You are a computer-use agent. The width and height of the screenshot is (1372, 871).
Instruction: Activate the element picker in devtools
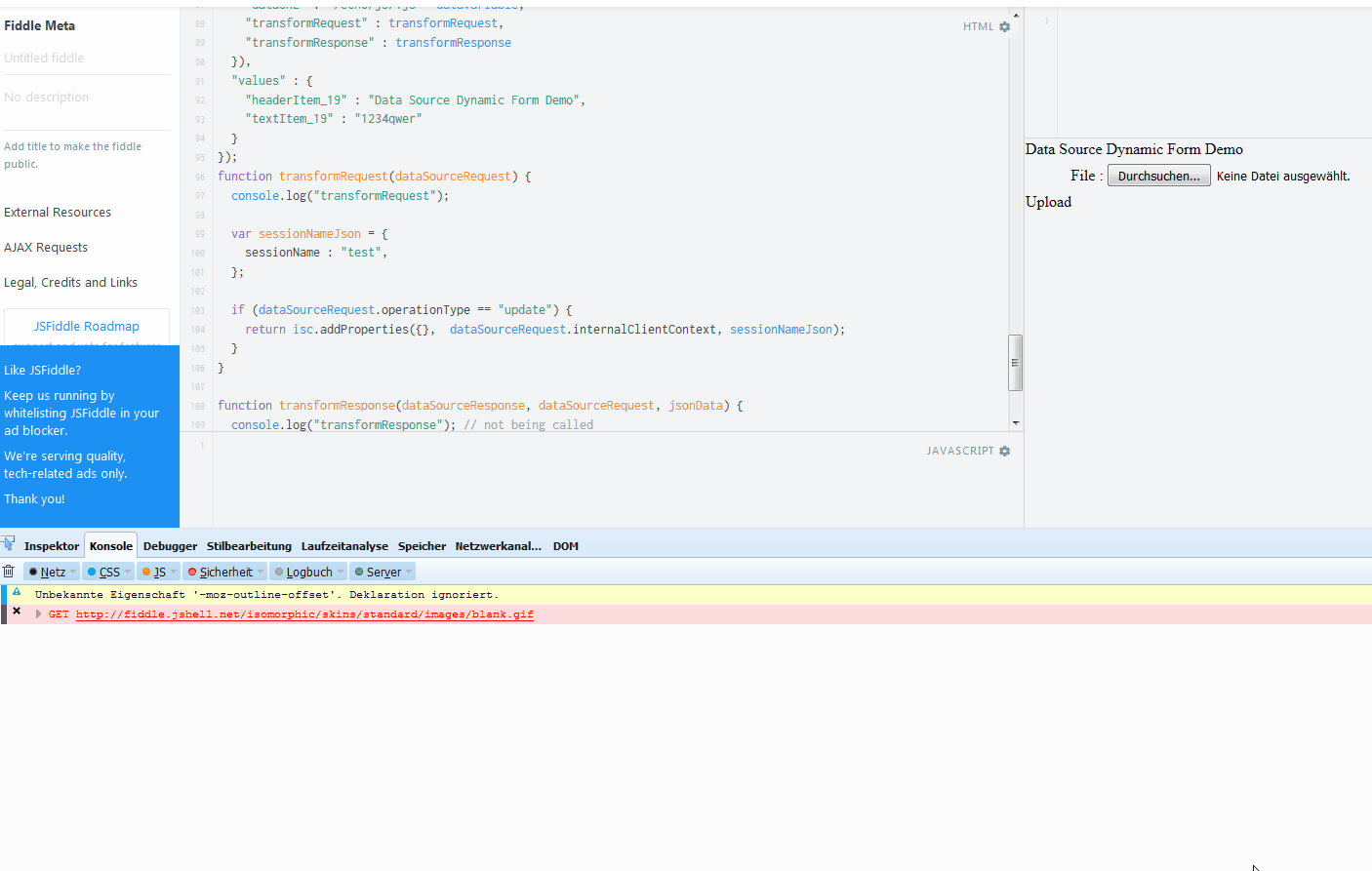click(8, 544)
